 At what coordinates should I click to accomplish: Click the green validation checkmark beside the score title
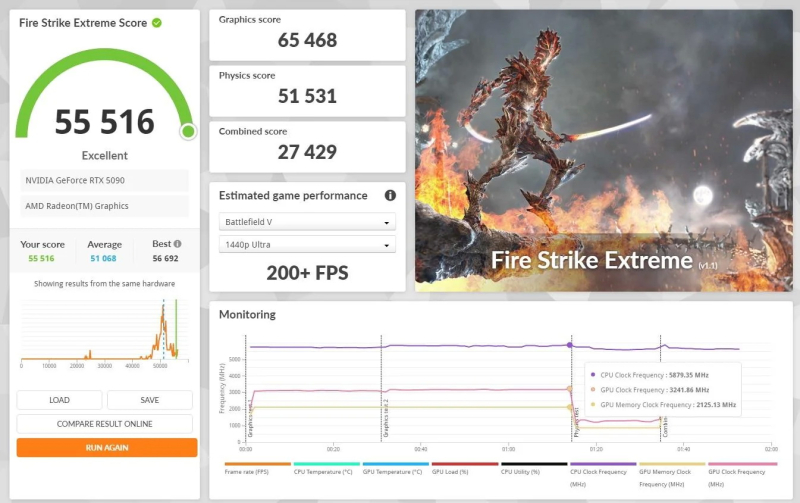pos(157,23)
